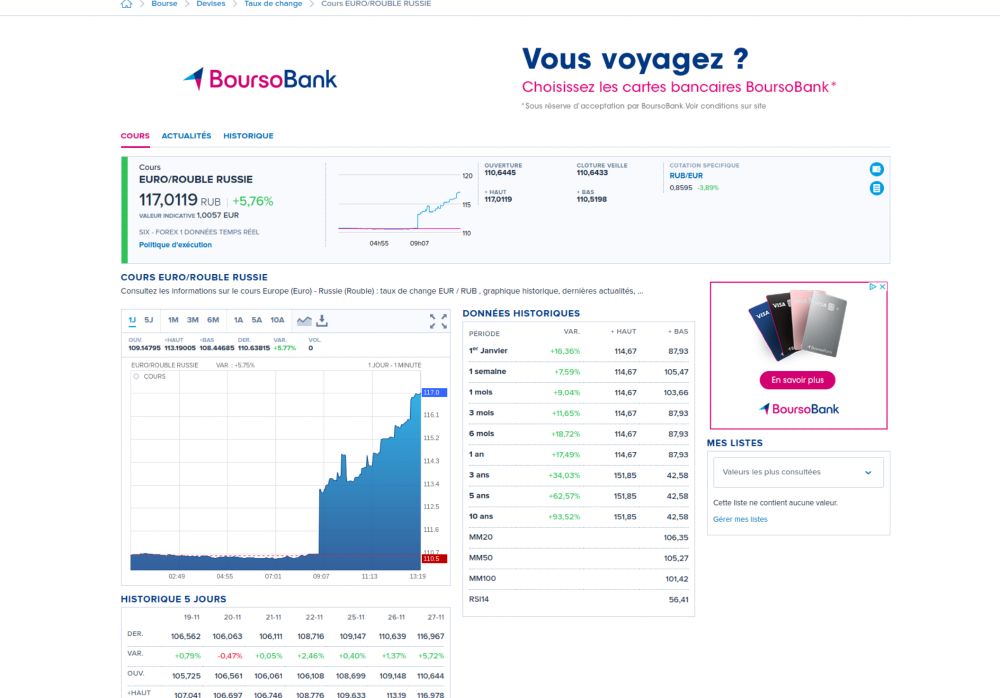
Task: Click chart VAR. value +5.77%
Action: click(284, 348)
